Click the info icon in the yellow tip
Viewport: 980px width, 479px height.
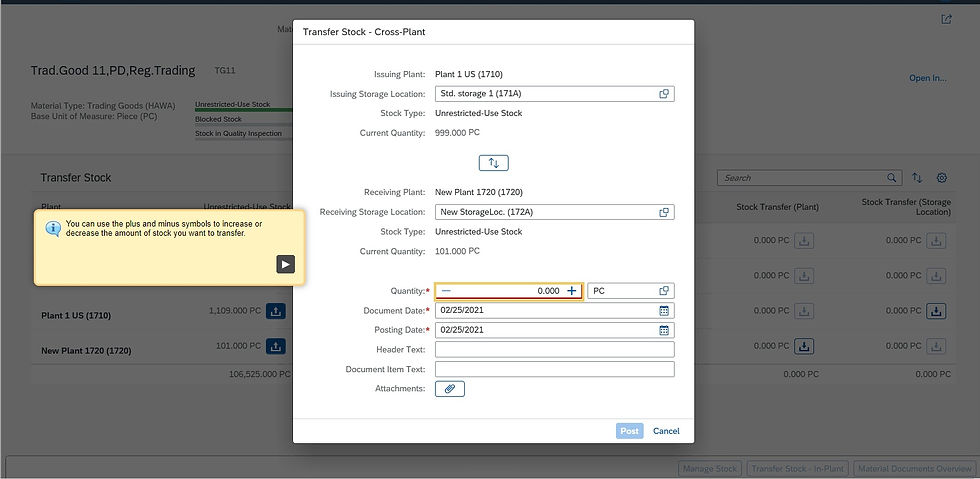[53, 228]
